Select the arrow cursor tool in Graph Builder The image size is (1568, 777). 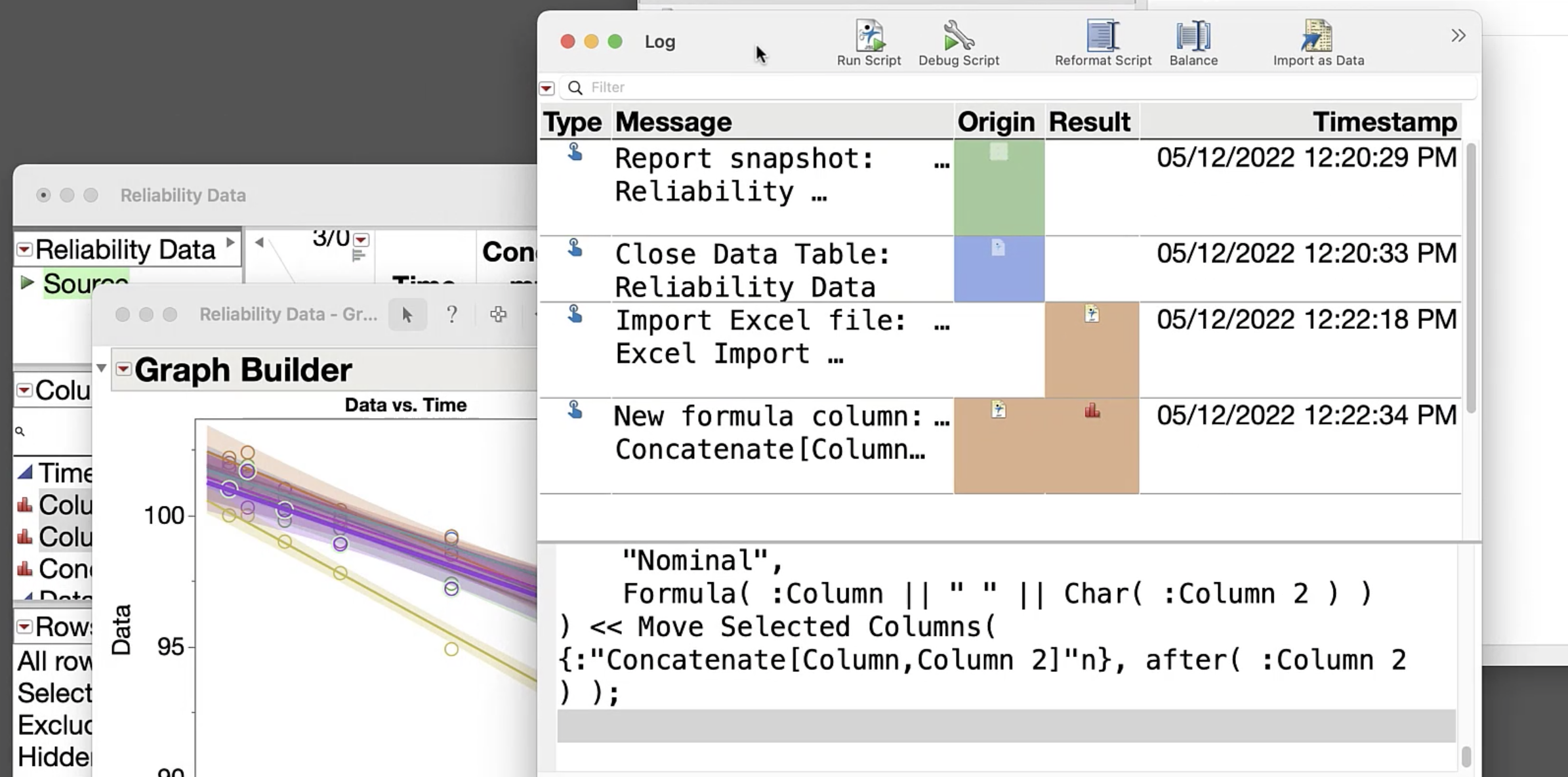coord(407,315)
